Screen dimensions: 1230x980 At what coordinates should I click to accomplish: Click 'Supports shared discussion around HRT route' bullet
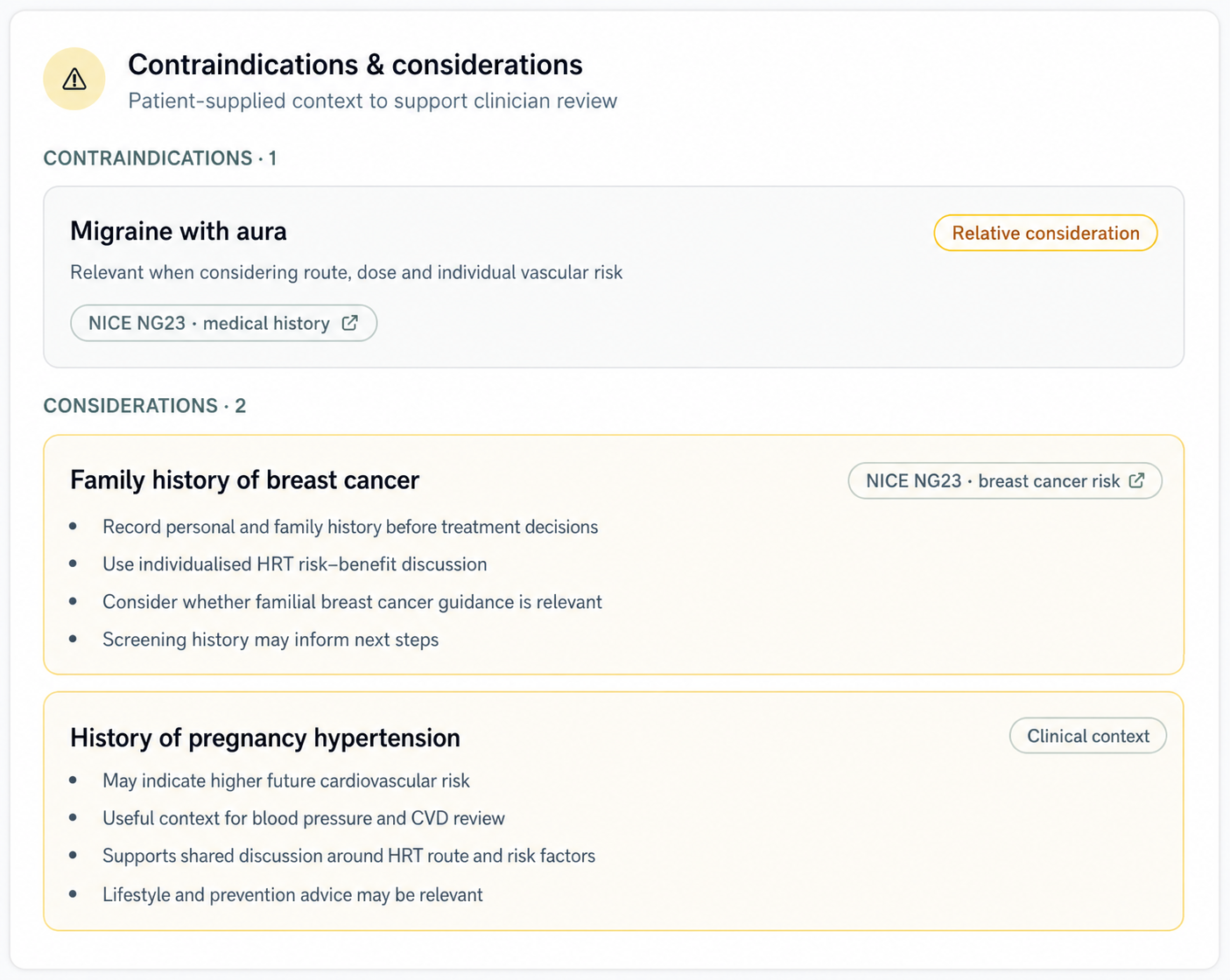pos(348,856)
